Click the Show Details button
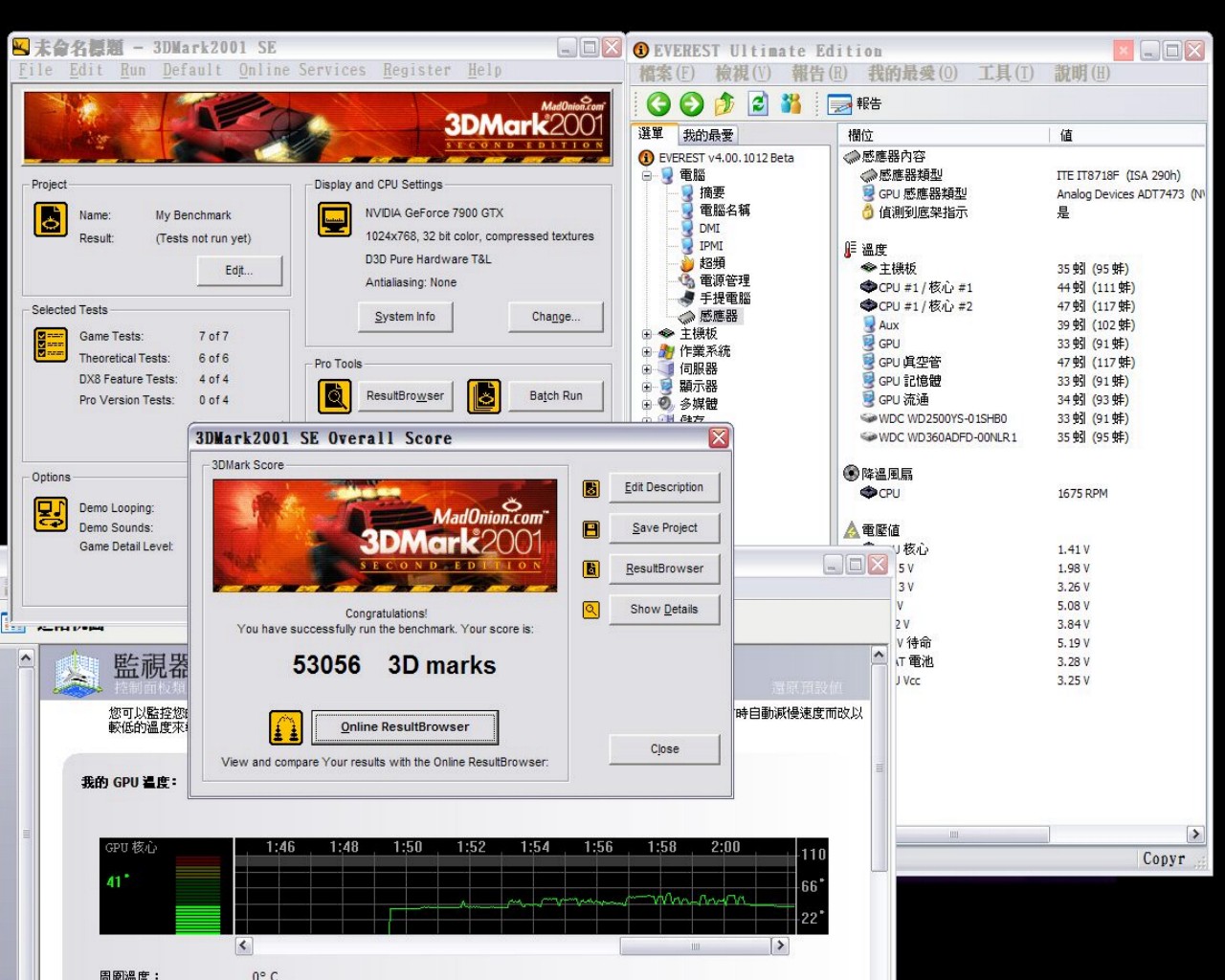Viewport: 1225px width, 980px height. (664, 609)
